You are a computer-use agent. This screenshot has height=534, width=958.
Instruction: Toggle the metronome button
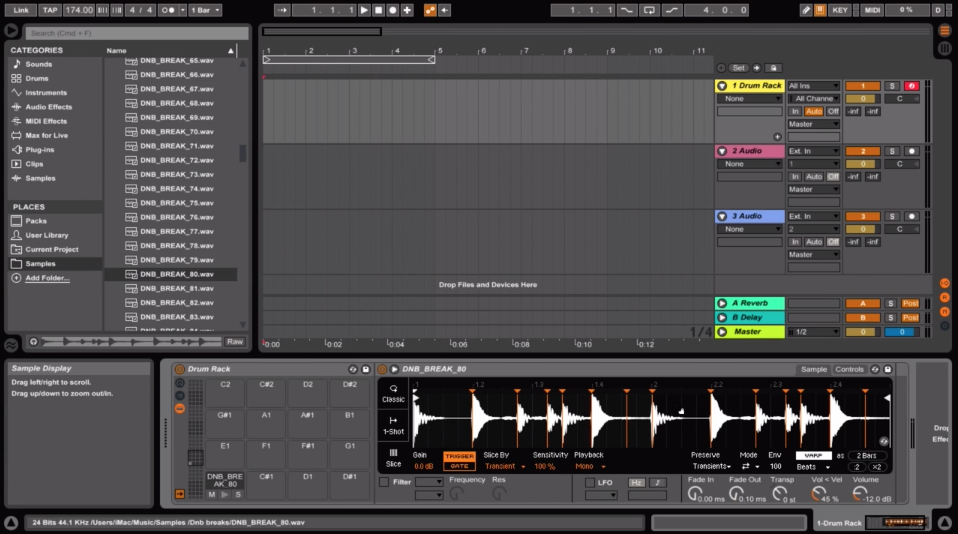(x=167, y=10)
